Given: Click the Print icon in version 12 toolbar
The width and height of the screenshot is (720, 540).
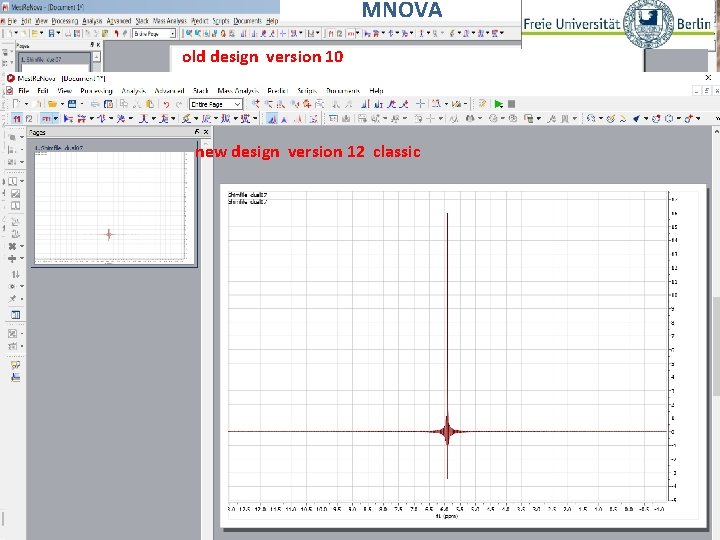Looking at the screenshot, I should pyautogui.click(x=95, y=104).
